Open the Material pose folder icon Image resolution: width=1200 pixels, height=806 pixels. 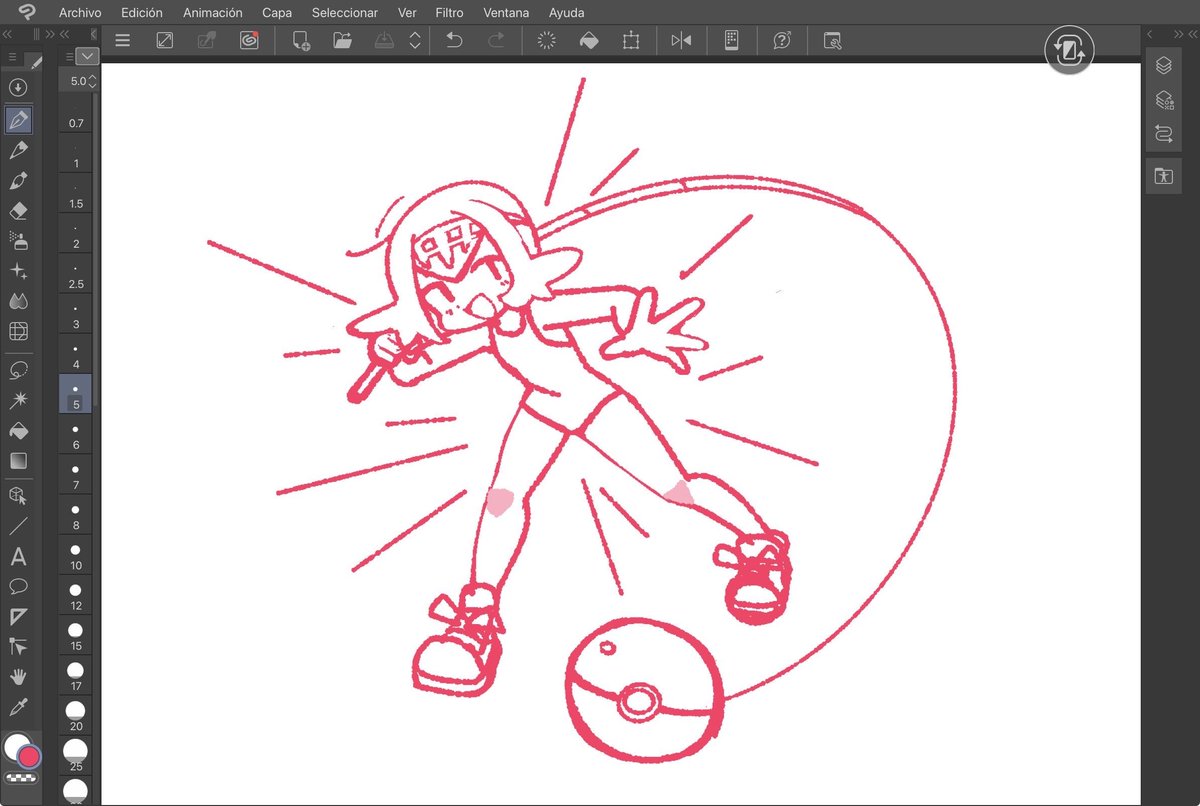click(x=1163, y=176)
